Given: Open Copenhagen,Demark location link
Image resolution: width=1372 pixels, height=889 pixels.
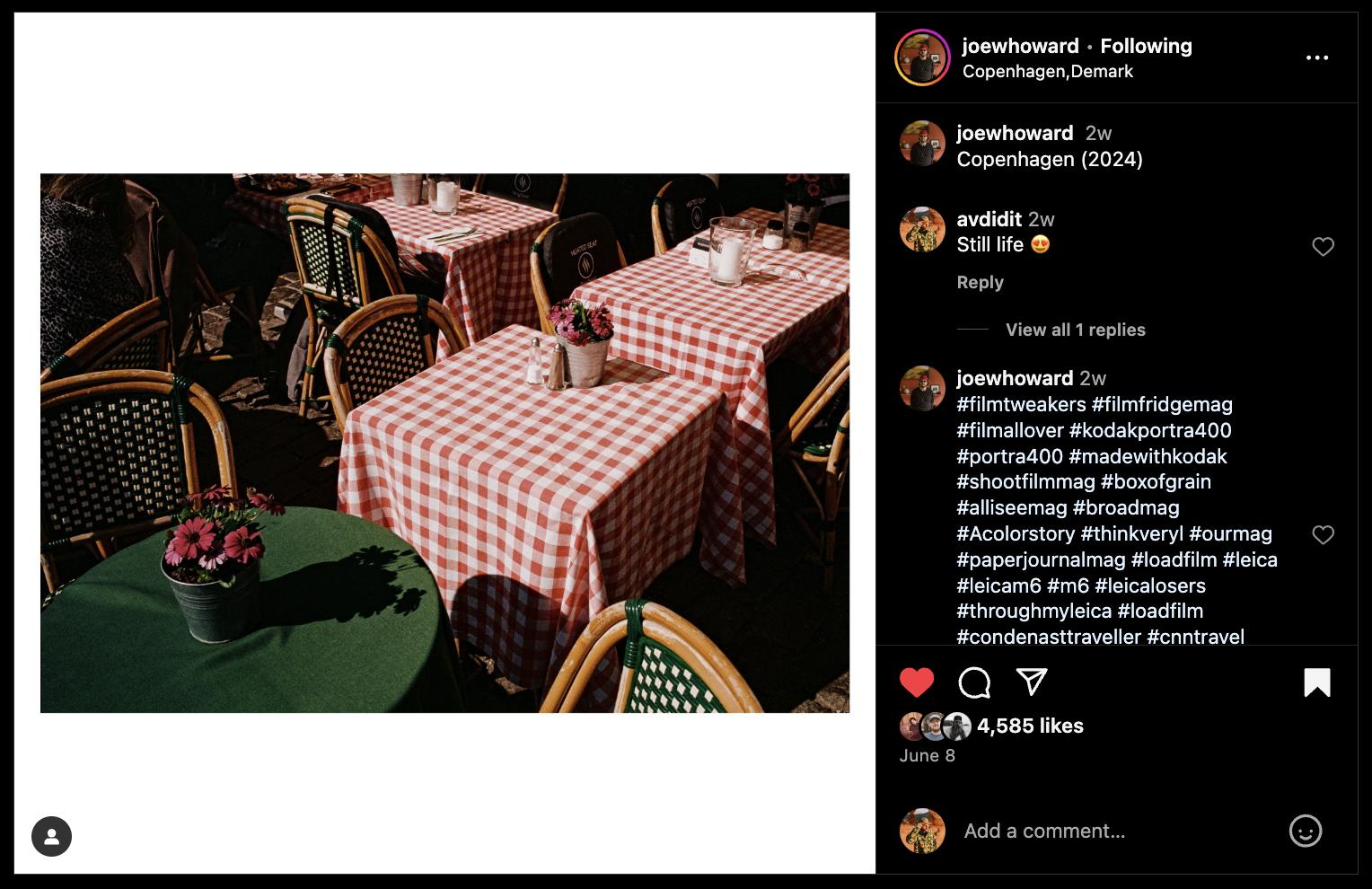Looking at the screenshot, I should click(1048, 71).
